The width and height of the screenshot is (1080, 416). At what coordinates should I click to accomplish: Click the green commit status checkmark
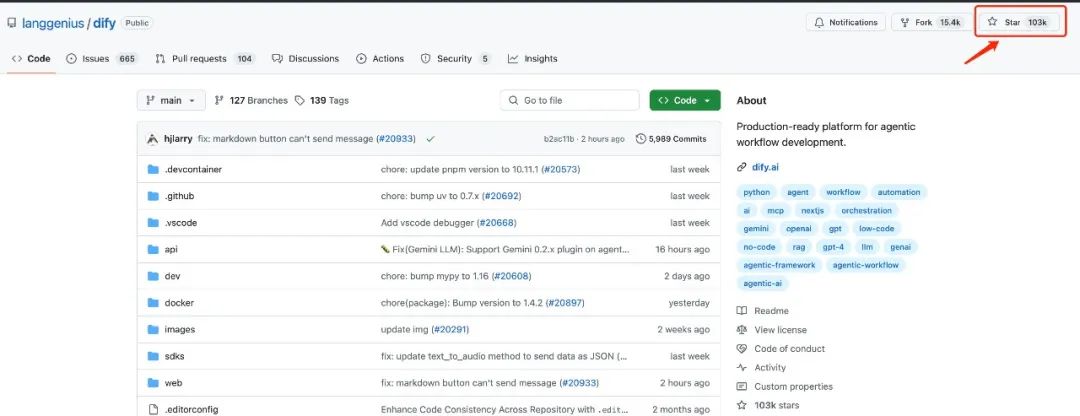pyautogui.click(x=430, y=139)
